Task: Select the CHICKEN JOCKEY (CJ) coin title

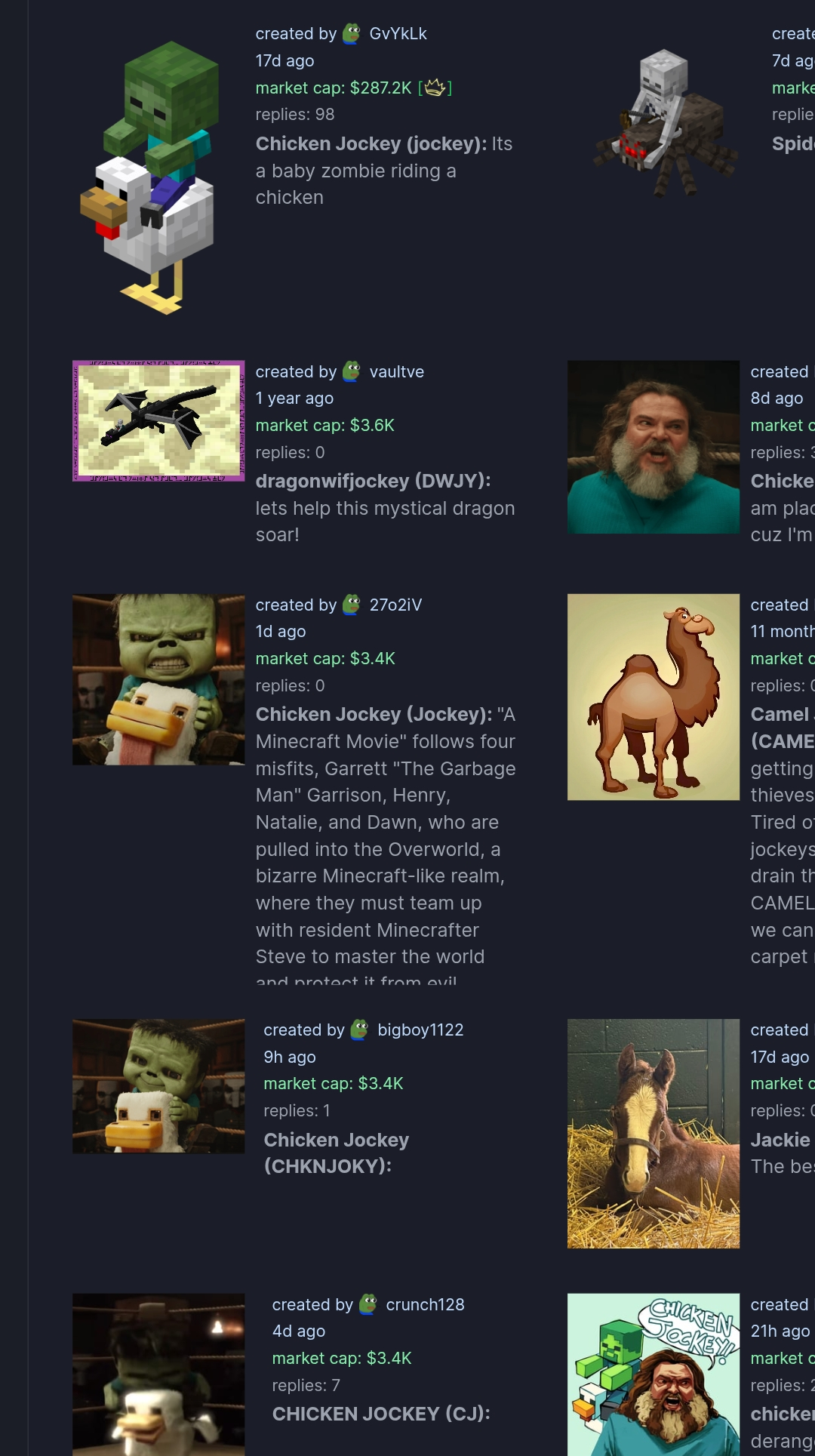Action: pos(381,1414)
